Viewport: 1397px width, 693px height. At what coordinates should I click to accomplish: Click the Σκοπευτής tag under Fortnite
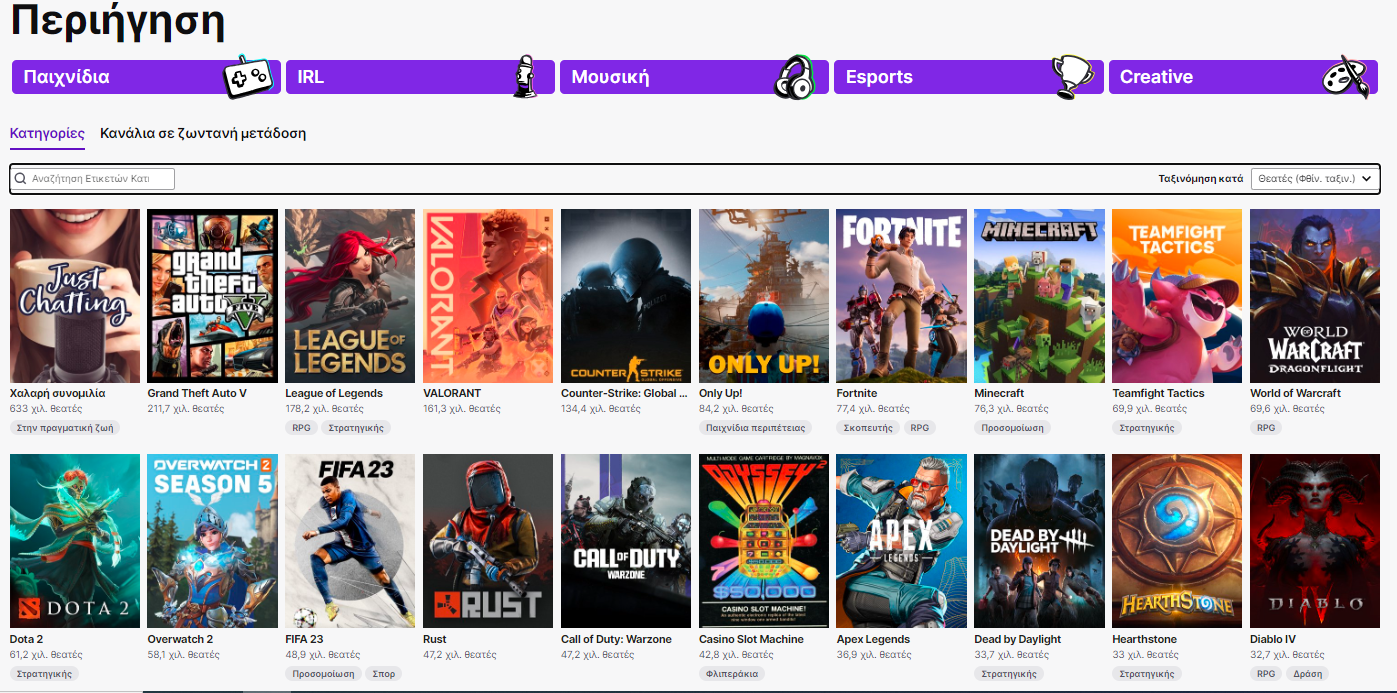pos(867,427)
